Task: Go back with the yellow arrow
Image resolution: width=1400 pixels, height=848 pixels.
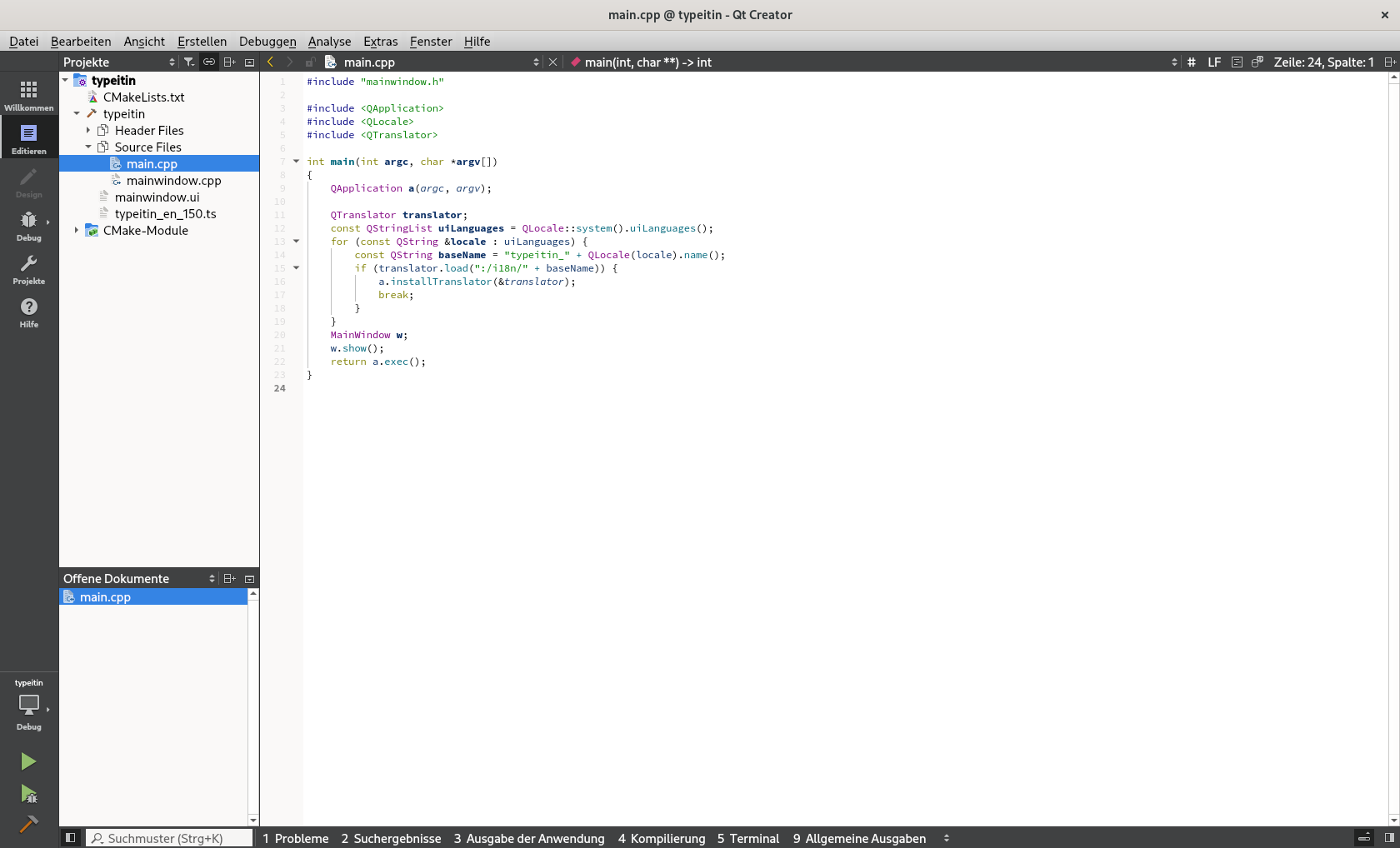Action: 270,62
